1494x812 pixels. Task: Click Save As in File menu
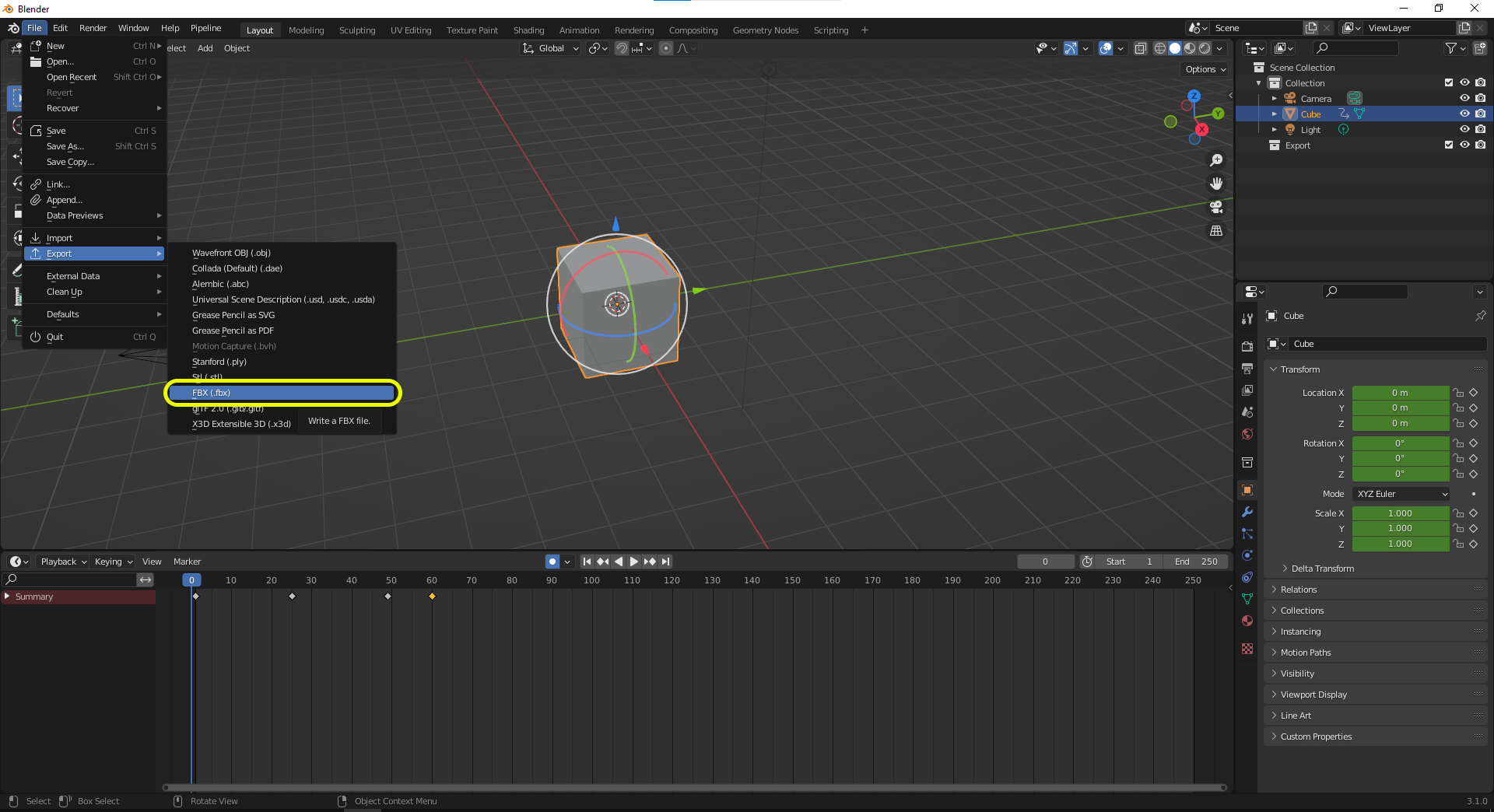(65, 146)
